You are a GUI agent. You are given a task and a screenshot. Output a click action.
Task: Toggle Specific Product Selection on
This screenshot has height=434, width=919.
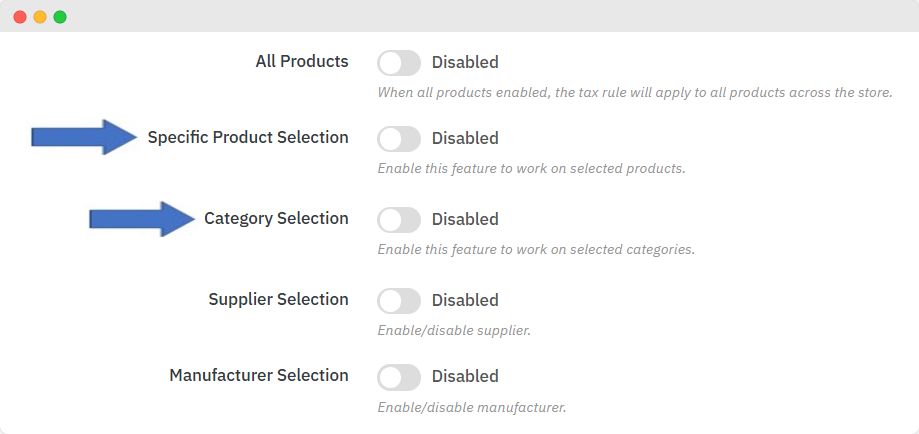point(399,139)
